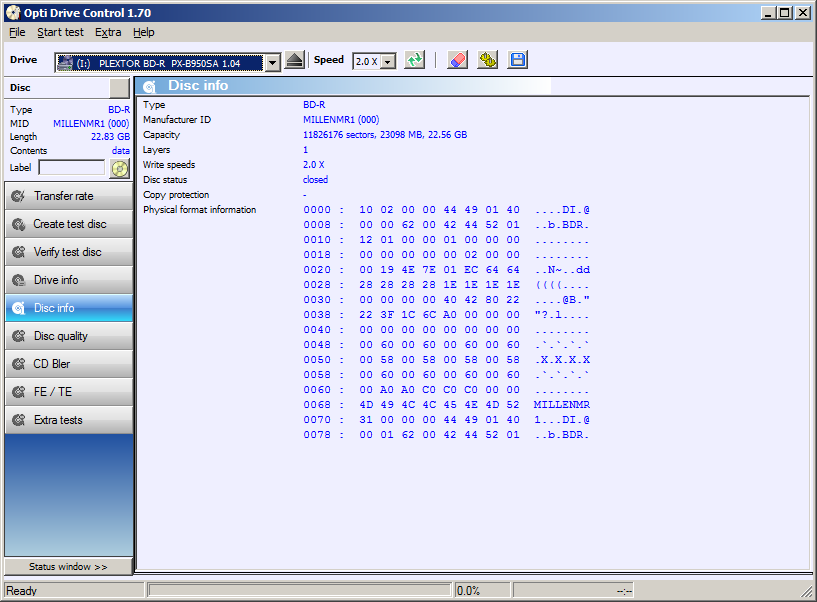Viewport: 817px width, 602px height.
Task: Click the sidebar Length value 22.83 GB
Action: (110, 137)
